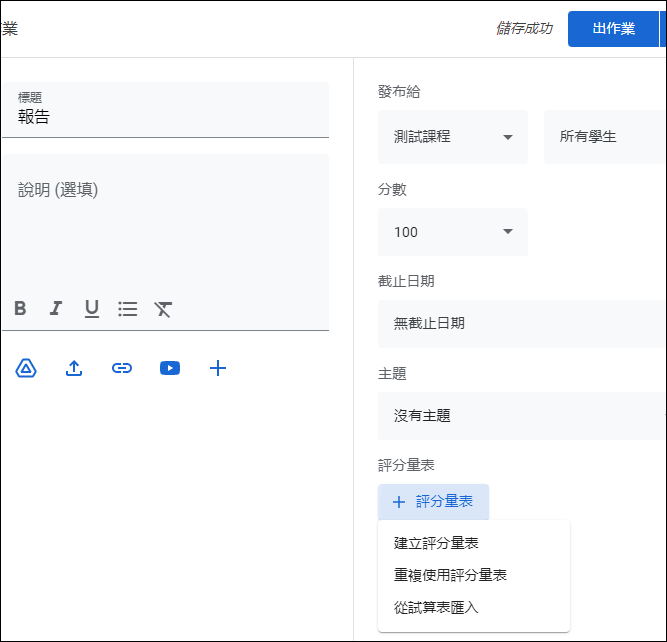667x642 pixels.
Task: Select 重複使用評分量表 menu option
Action: pos(473,575)
